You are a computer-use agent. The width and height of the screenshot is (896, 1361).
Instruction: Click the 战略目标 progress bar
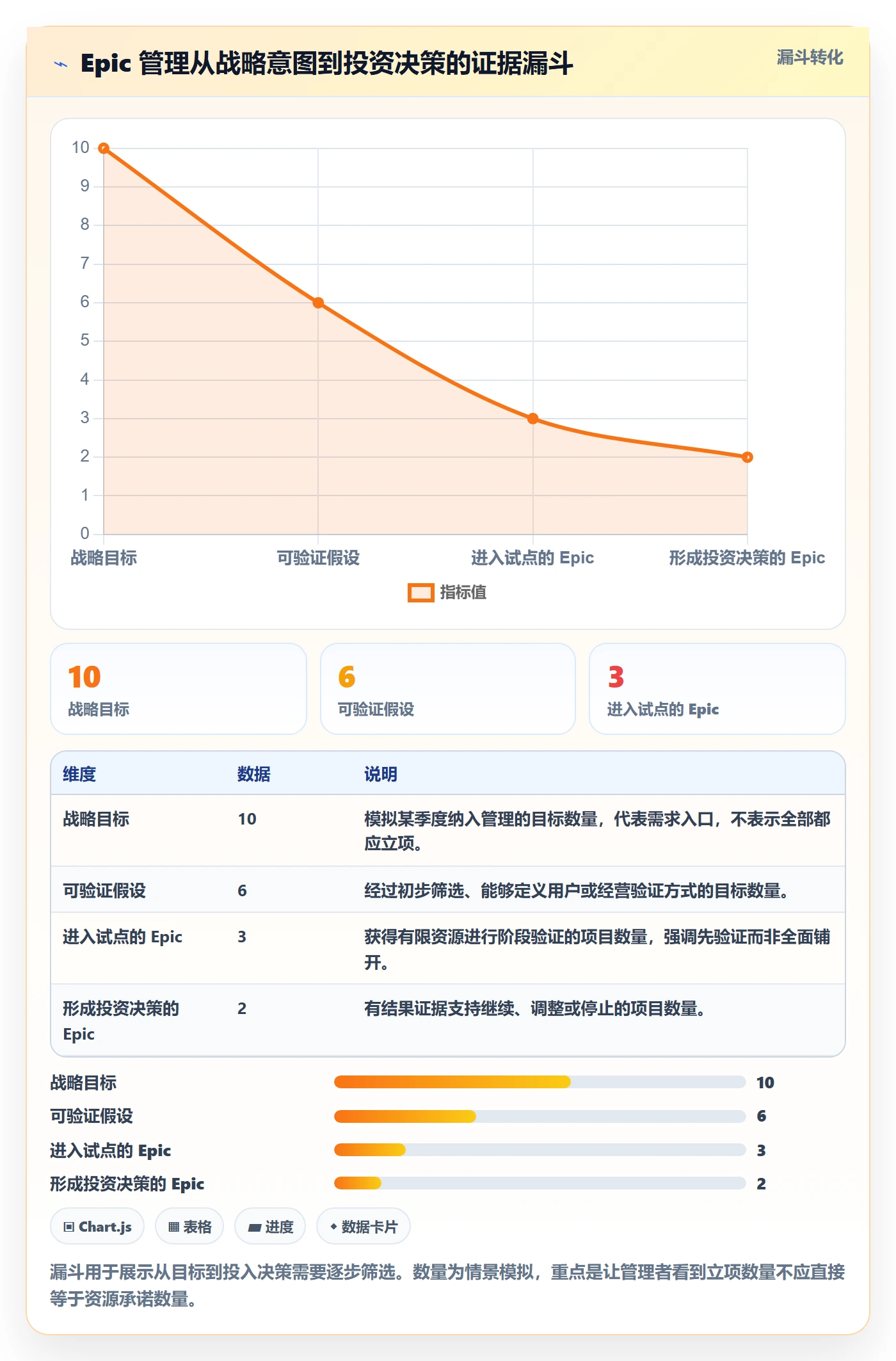[x=540, y=1083]
